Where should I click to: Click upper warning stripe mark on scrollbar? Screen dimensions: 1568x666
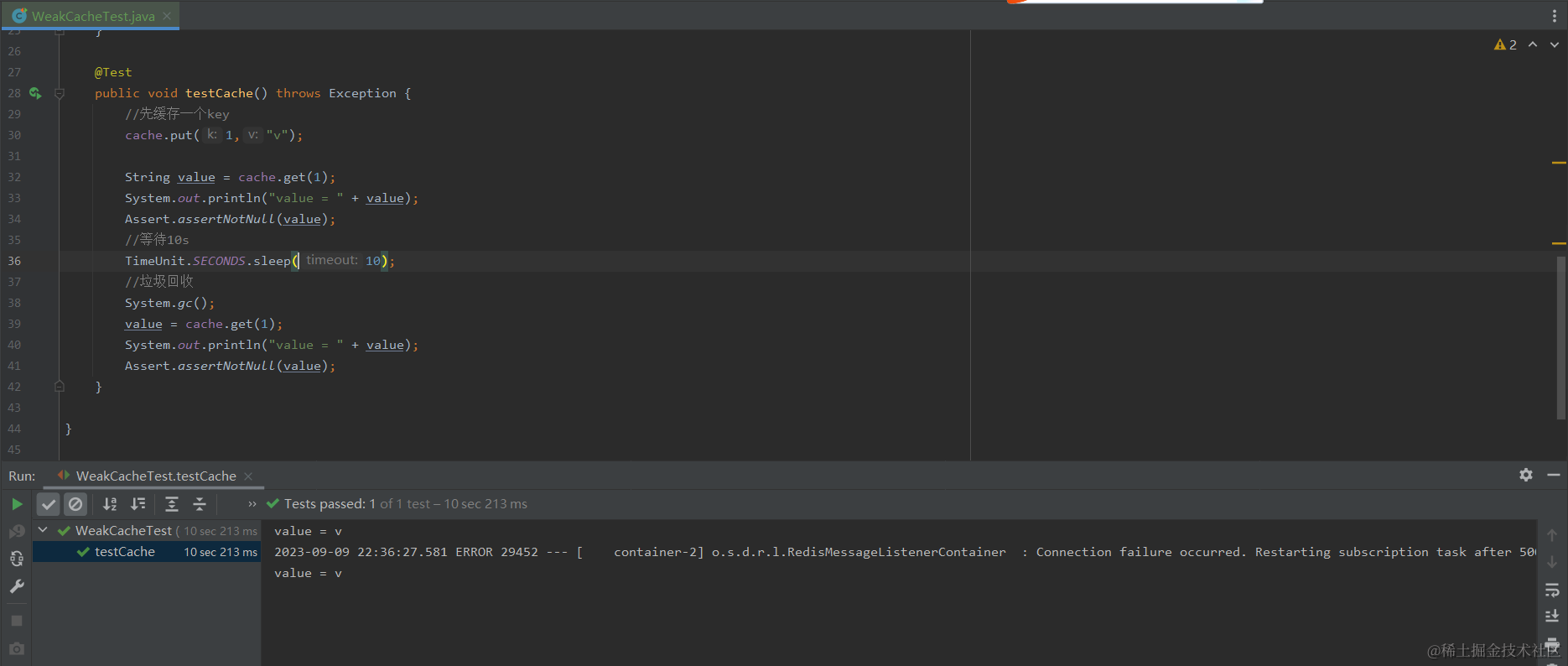click(x=1559, y=163)
